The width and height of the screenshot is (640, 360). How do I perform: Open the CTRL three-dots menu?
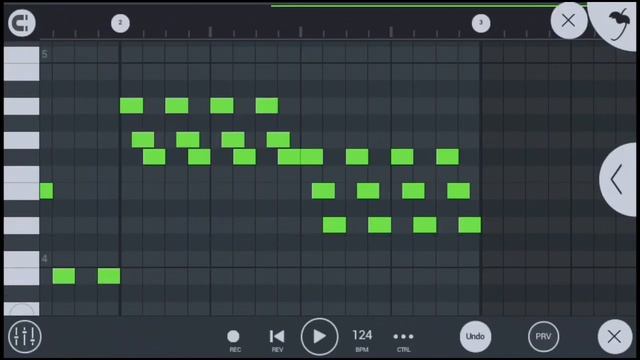coord(403,340)
